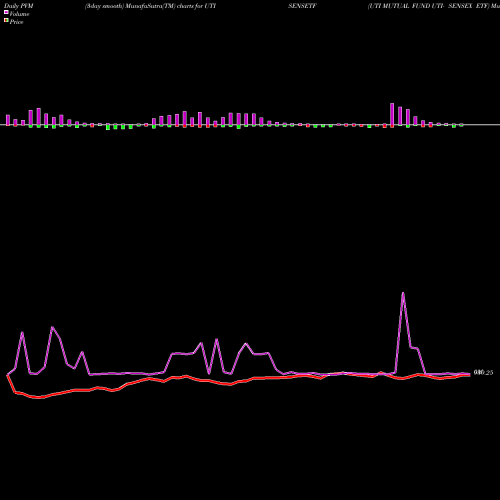The height and width of the screenshot is (500, 500).
Task: Click the Volume legend color swatch
Action: pyautogui.click(x=6, y=12)
